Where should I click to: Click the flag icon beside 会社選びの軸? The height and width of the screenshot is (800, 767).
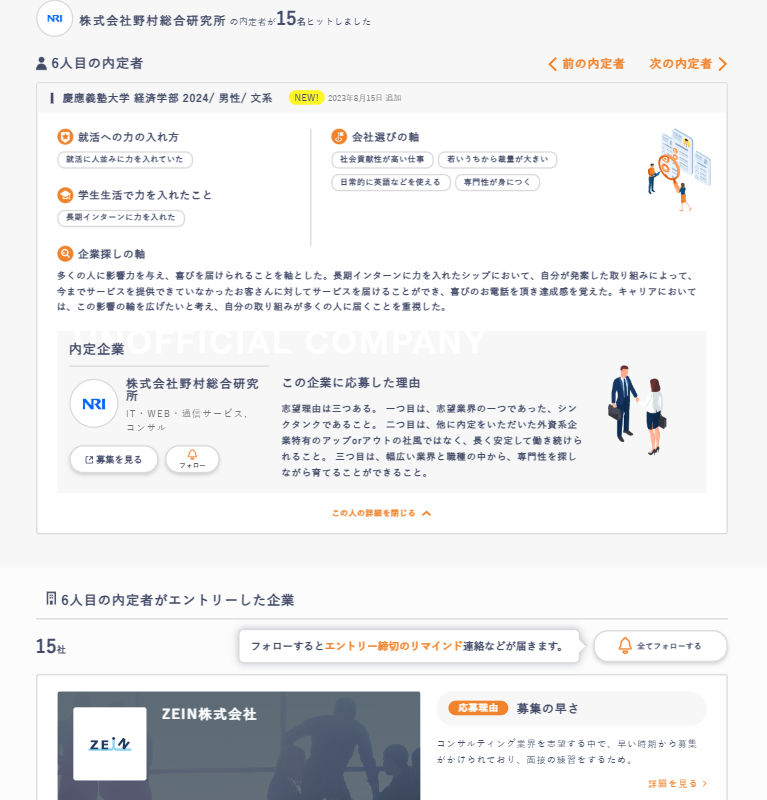(x=339, y=137)
